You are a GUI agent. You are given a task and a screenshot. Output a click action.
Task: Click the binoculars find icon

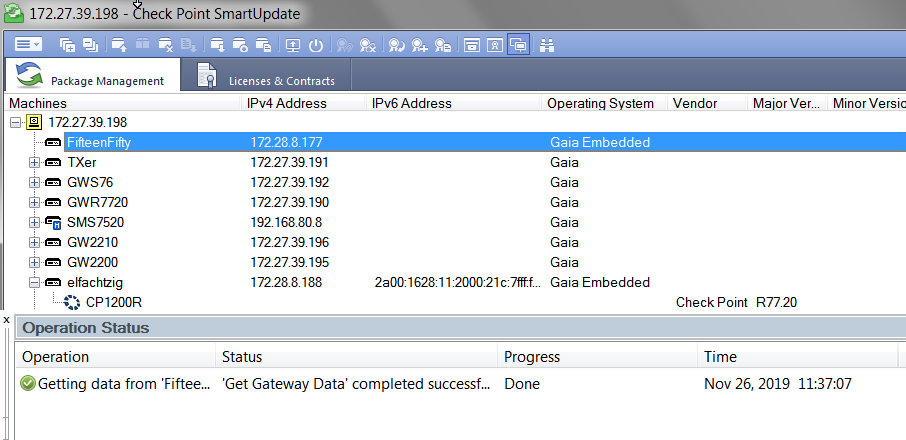pyautogui.click(x=547, y=45)
